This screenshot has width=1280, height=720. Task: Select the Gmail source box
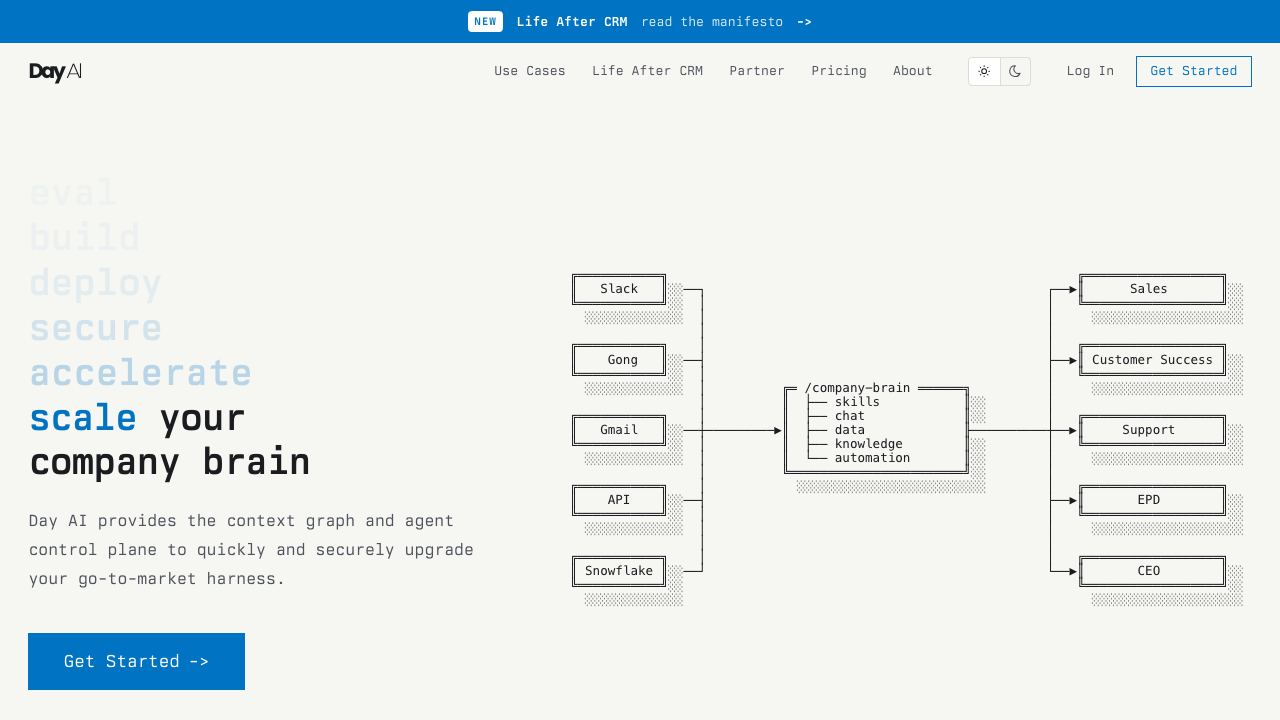pos(619,430)
